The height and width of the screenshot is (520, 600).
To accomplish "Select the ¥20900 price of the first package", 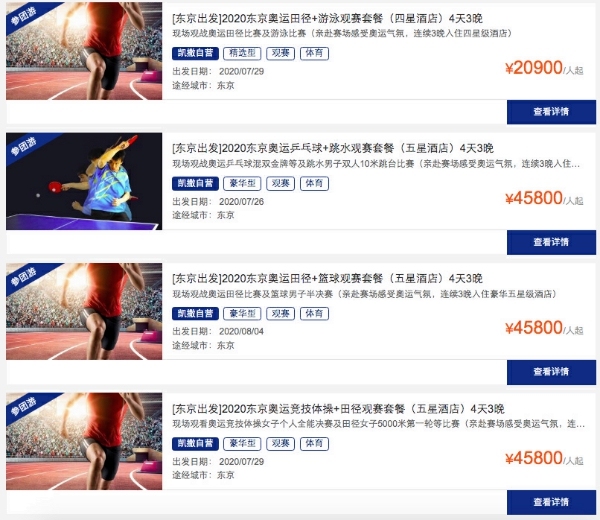I will pyautogui.click(x=533, y=68).
